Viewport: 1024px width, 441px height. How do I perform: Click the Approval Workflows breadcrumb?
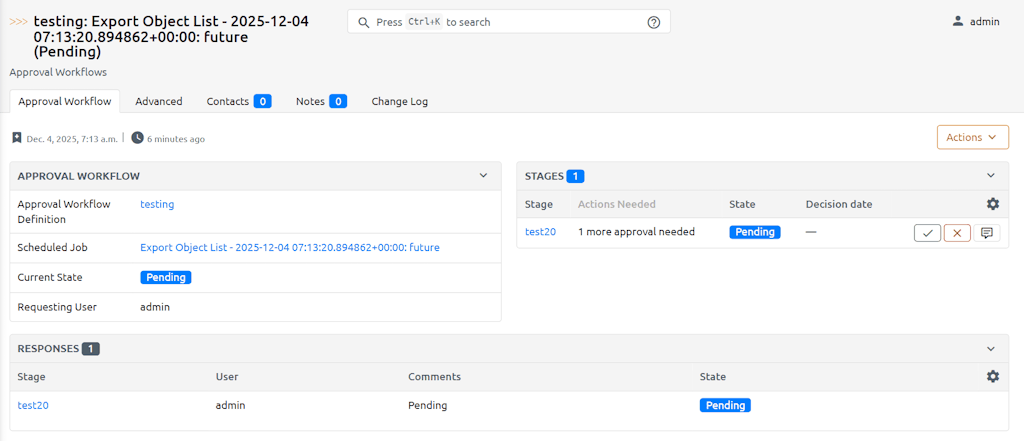(58, 72)
